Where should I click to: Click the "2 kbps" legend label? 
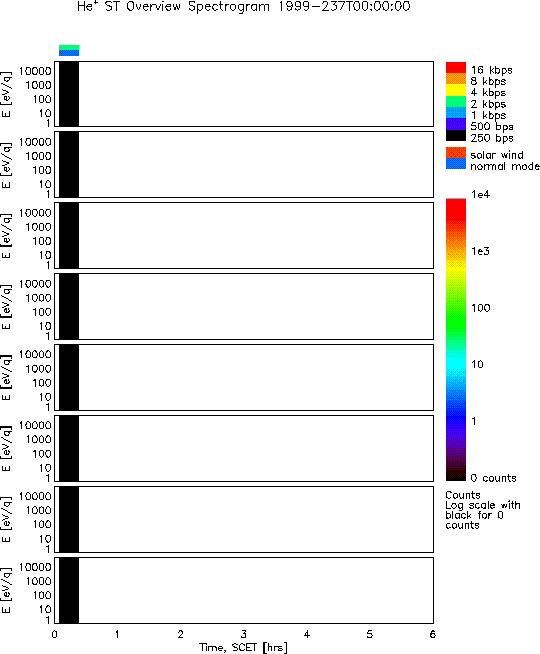(488, 104)
